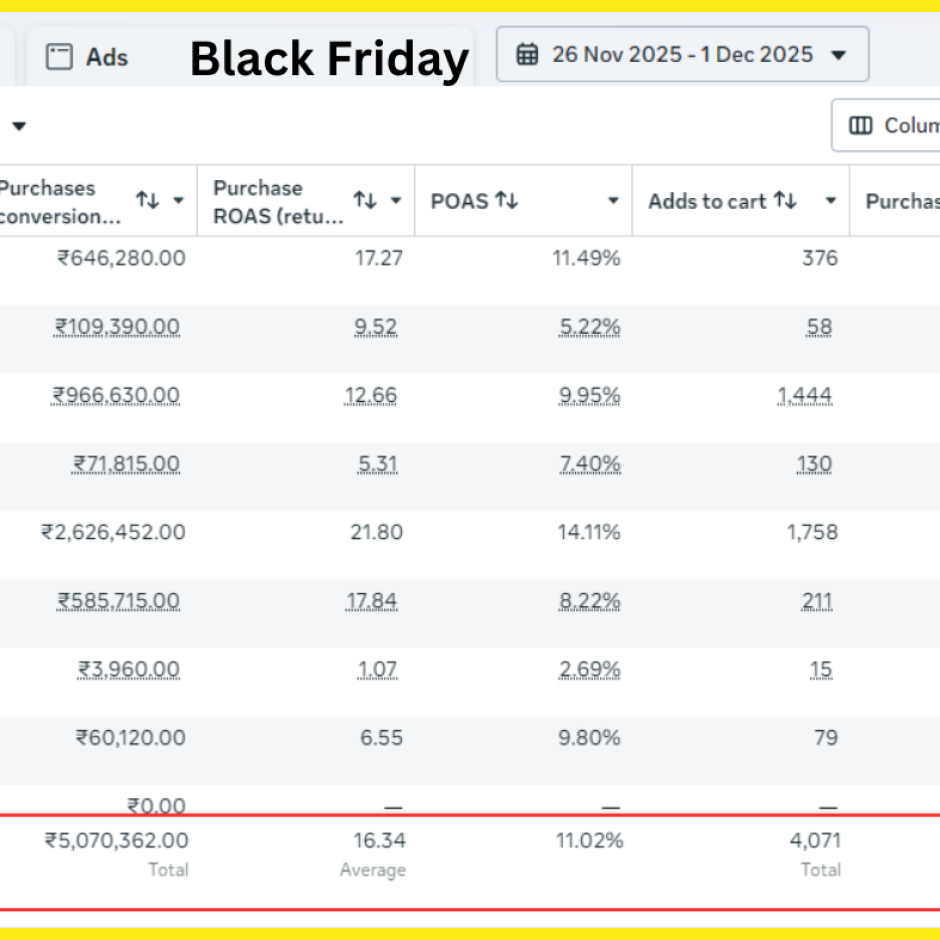The width and height of the screenshot is (940, 940).
Task: Sort by POAS column arrows
Action: click(507, 200)
